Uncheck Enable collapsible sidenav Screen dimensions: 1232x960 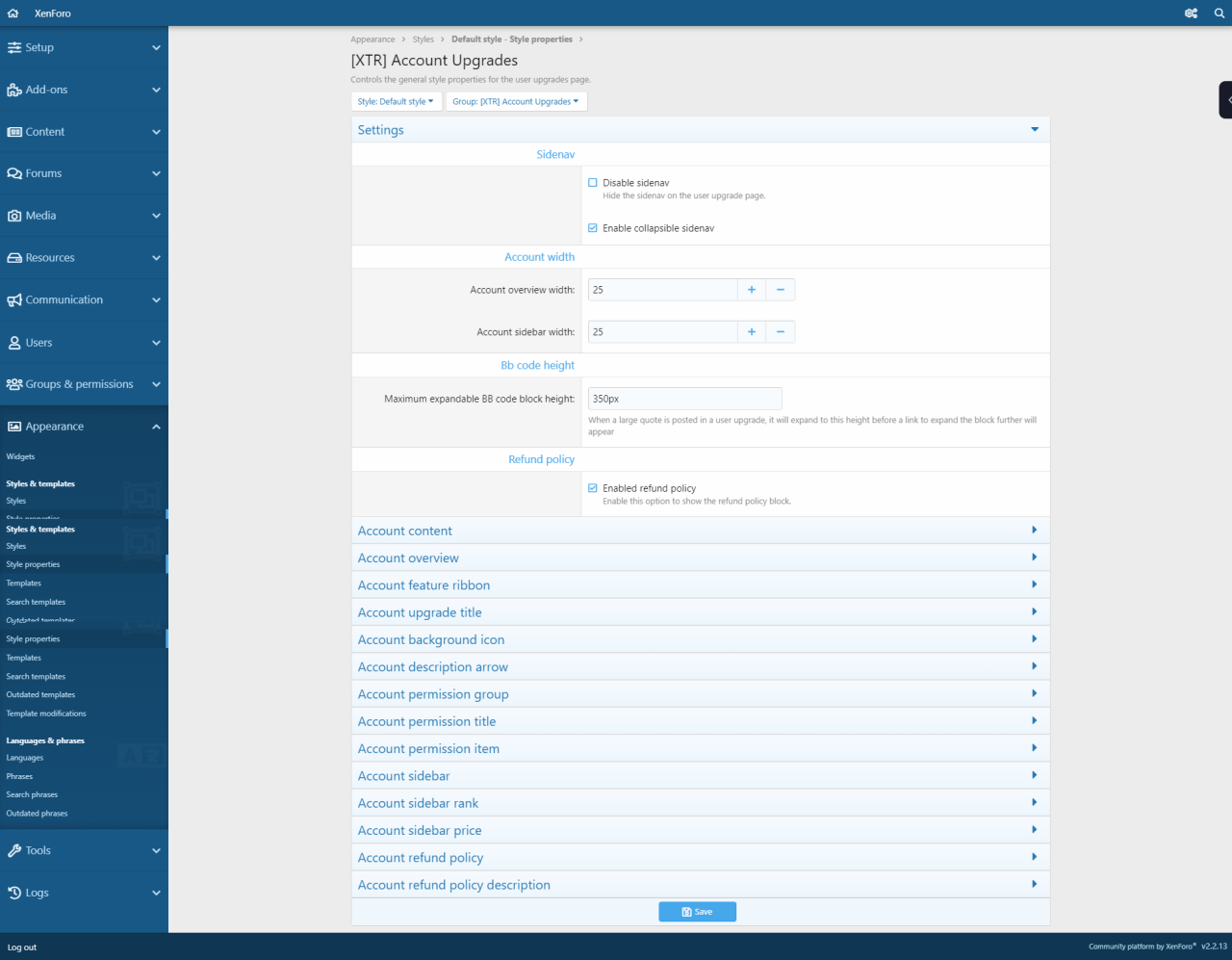pos(593,228)
